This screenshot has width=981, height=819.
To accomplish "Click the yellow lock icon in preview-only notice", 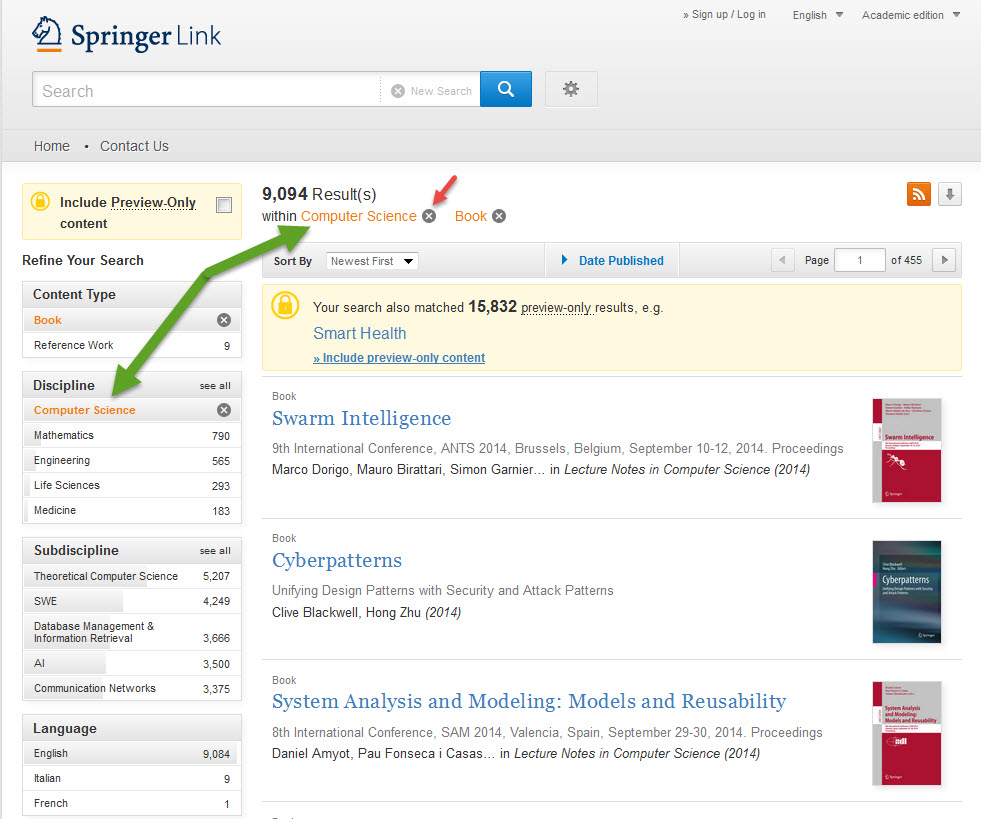I will coord(285,305).
